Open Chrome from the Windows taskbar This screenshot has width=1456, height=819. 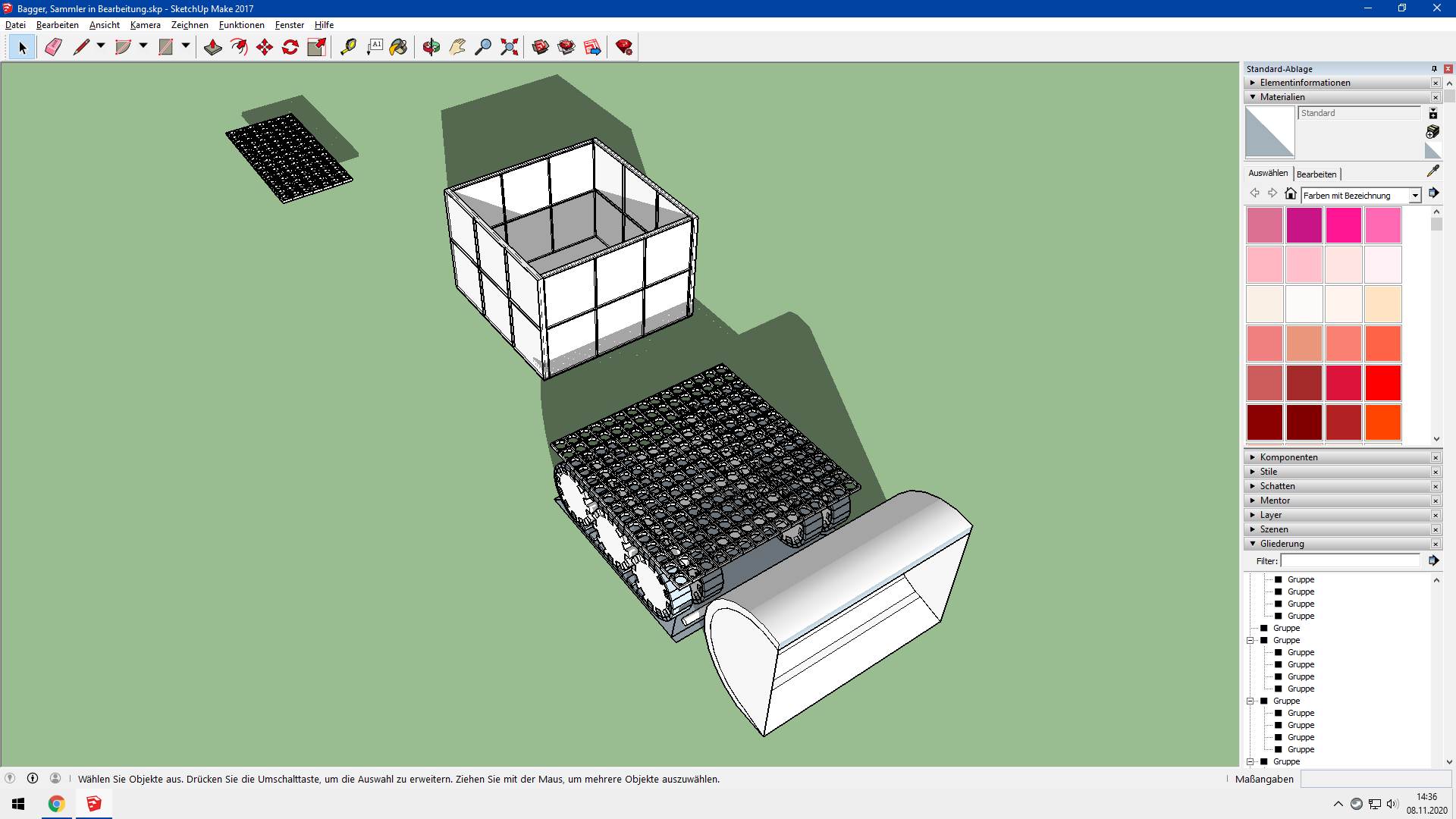(57, 804)
